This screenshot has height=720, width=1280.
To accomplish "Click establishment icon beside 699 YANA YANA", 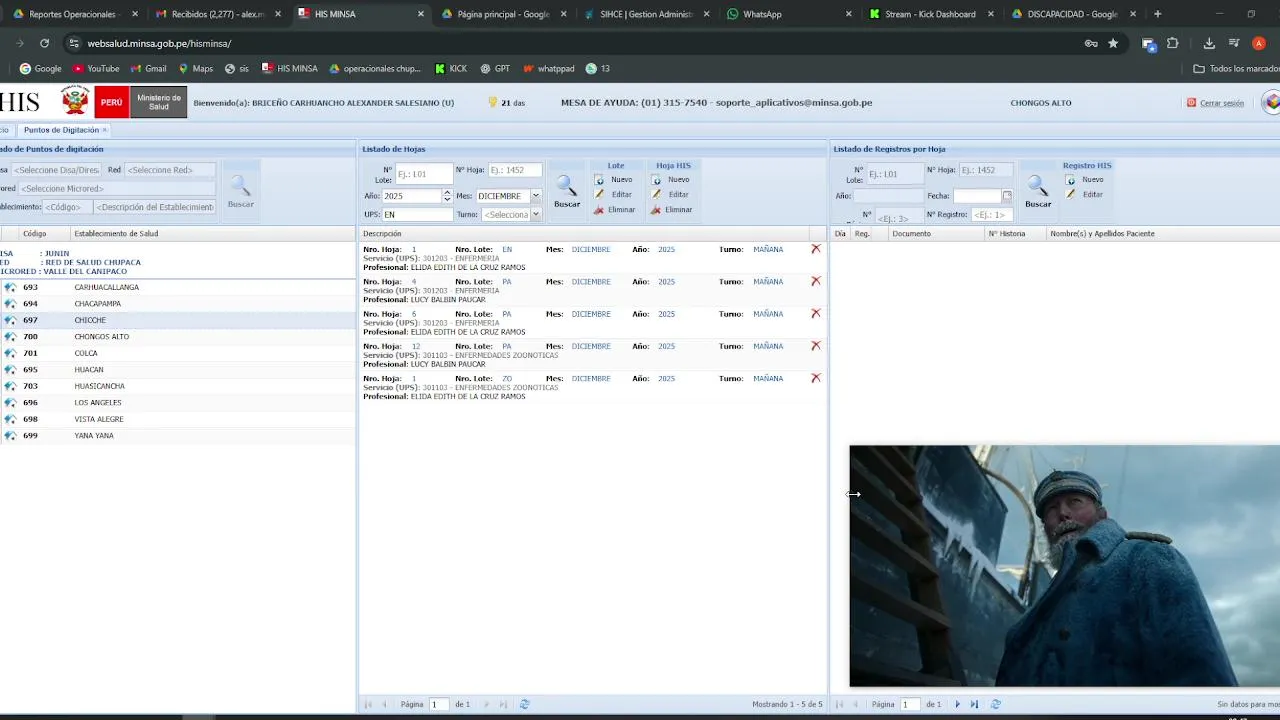I will click(10, 436).
